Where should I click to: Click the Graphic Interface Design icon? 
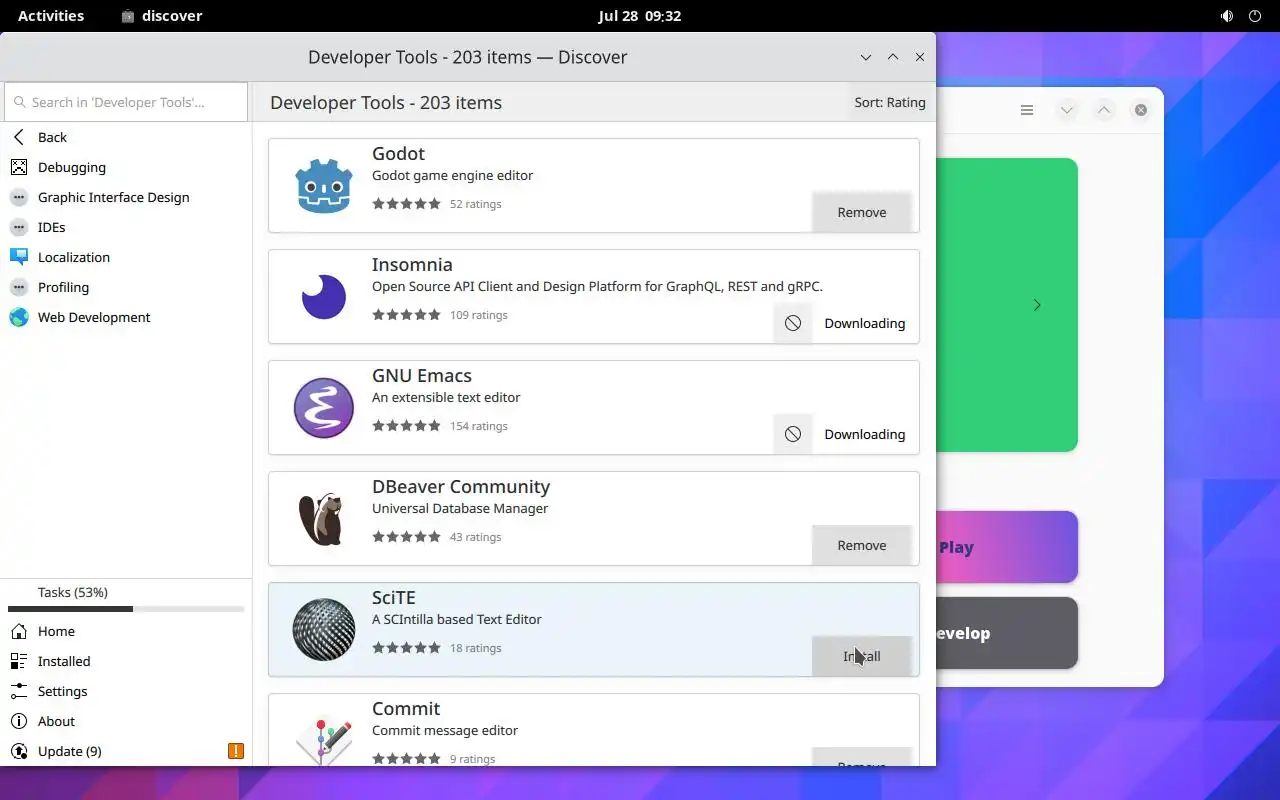[19, 197]
